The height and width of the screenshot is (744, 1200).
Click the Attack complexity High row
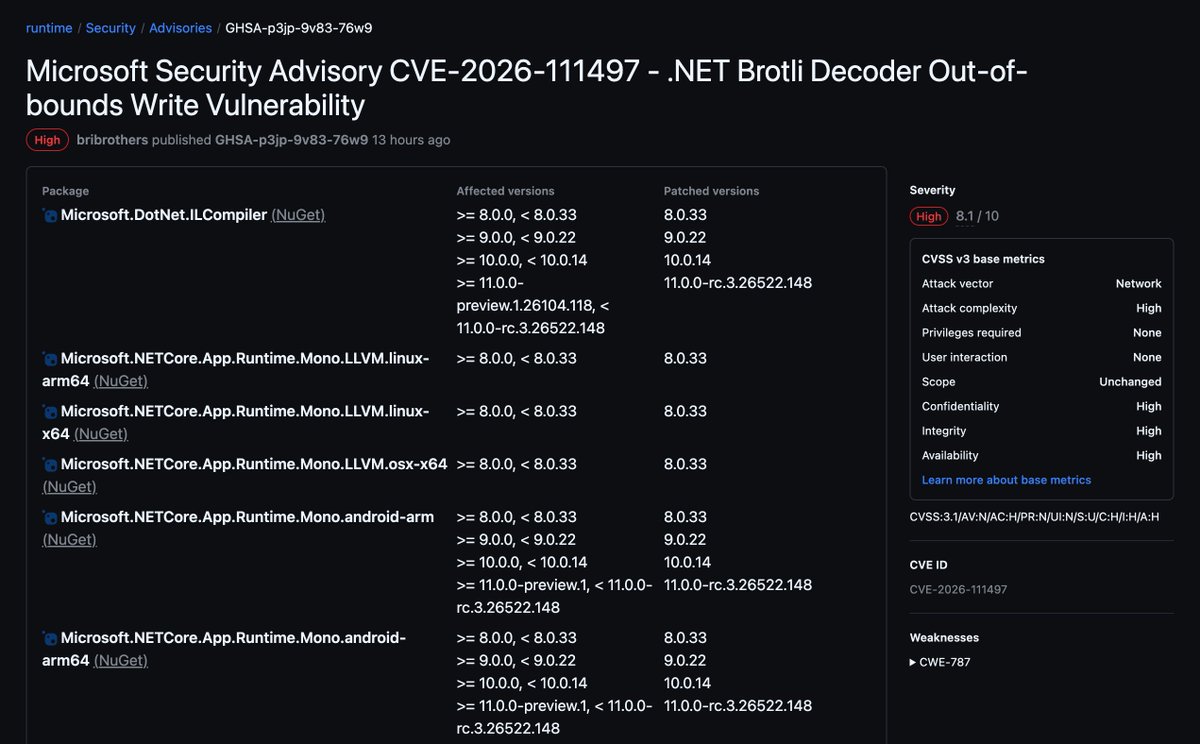click(x=1041, y=308)
